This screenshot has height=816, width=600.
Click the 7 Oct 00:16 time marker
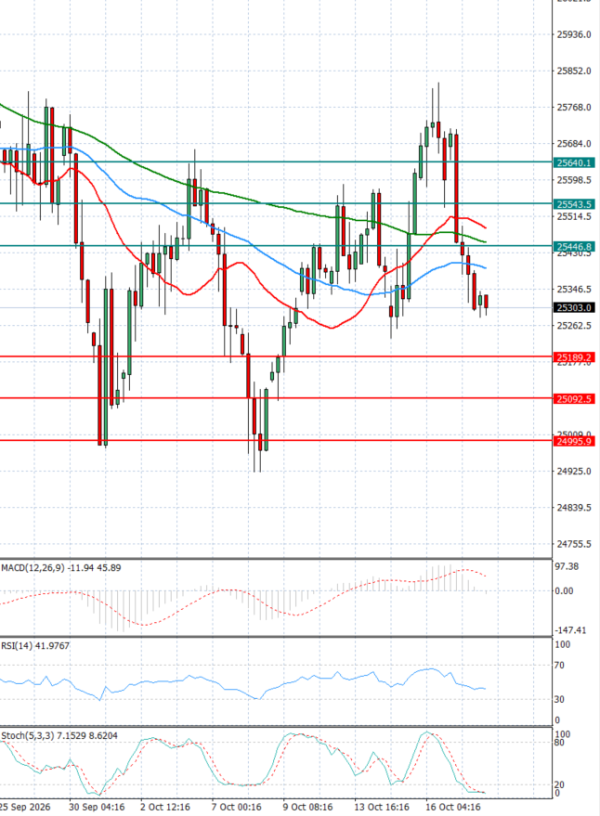click(x=237, y=807)
